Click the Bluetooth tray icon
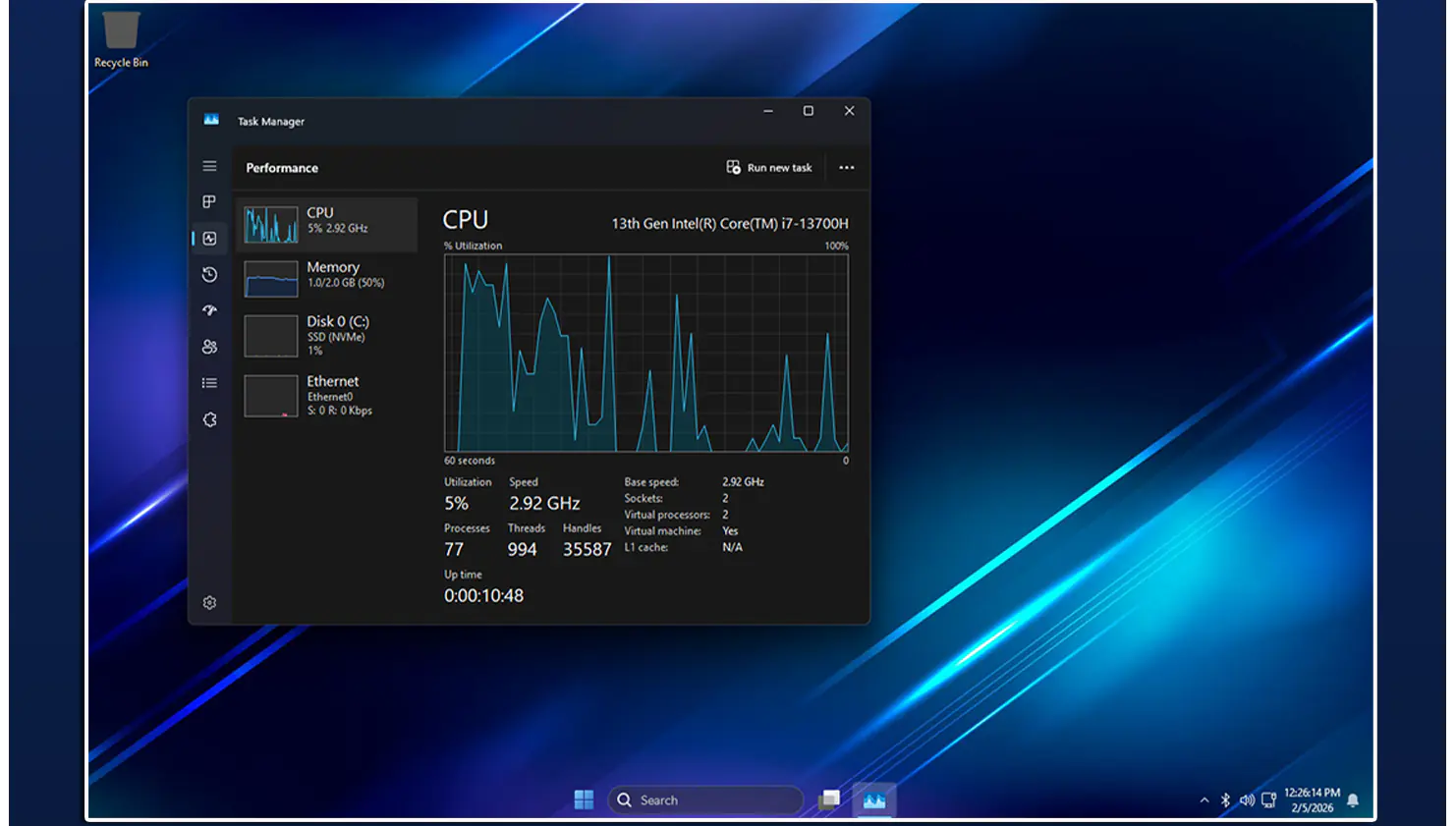 pos(1225,800)
